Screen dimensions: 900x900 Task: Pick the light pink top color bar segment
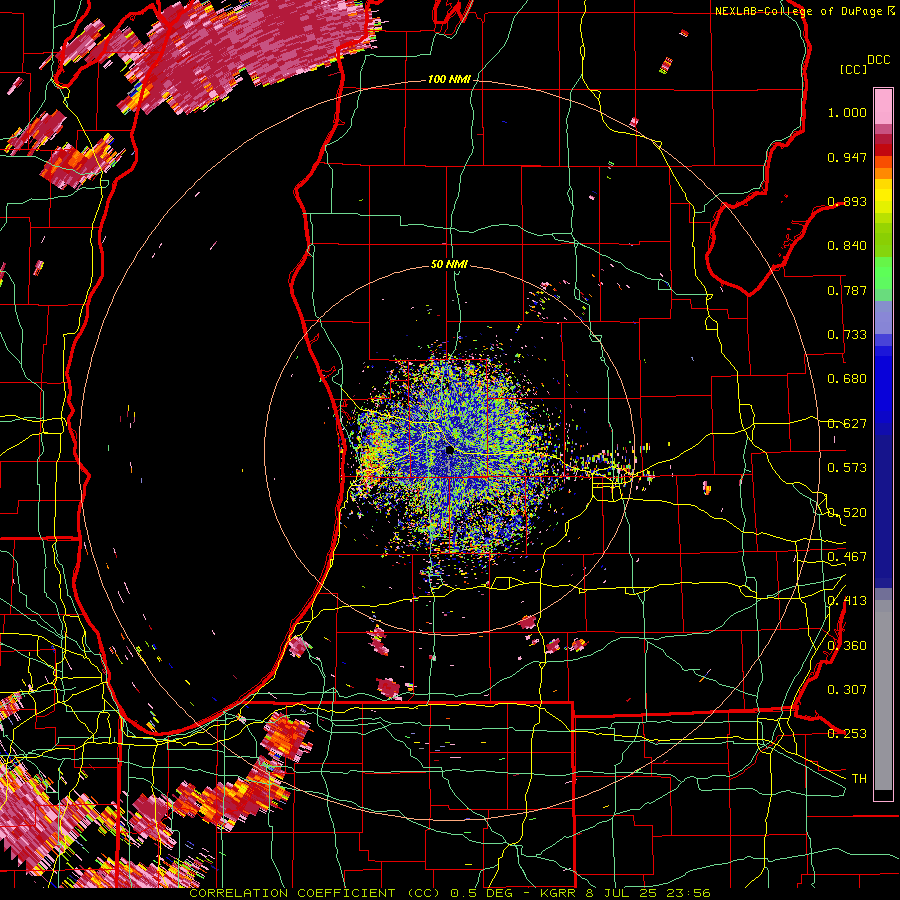coord(883,106)
